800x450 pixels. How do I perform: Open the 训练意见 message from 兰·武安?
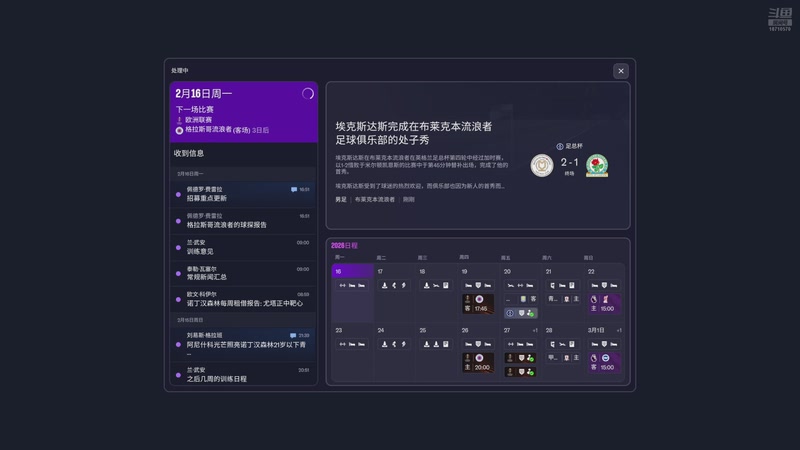243,247
